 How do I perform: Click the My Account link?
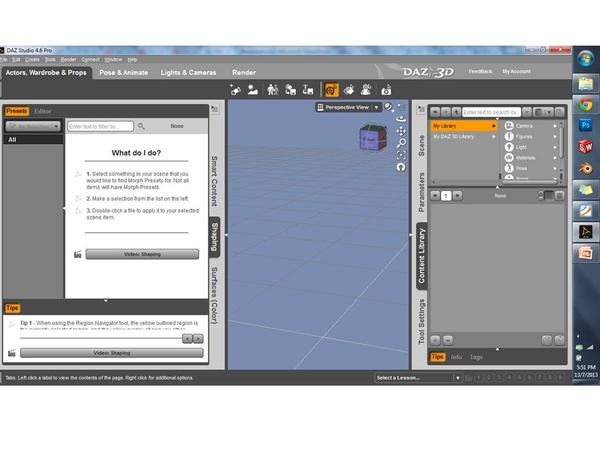click(516, 72)
